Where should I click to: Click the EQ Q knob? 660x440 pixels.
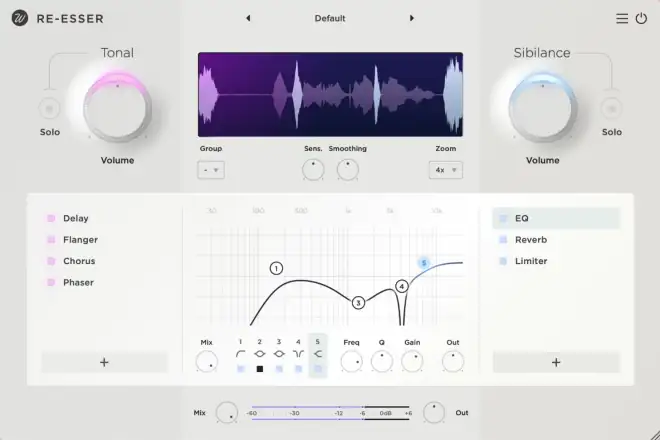382,361
